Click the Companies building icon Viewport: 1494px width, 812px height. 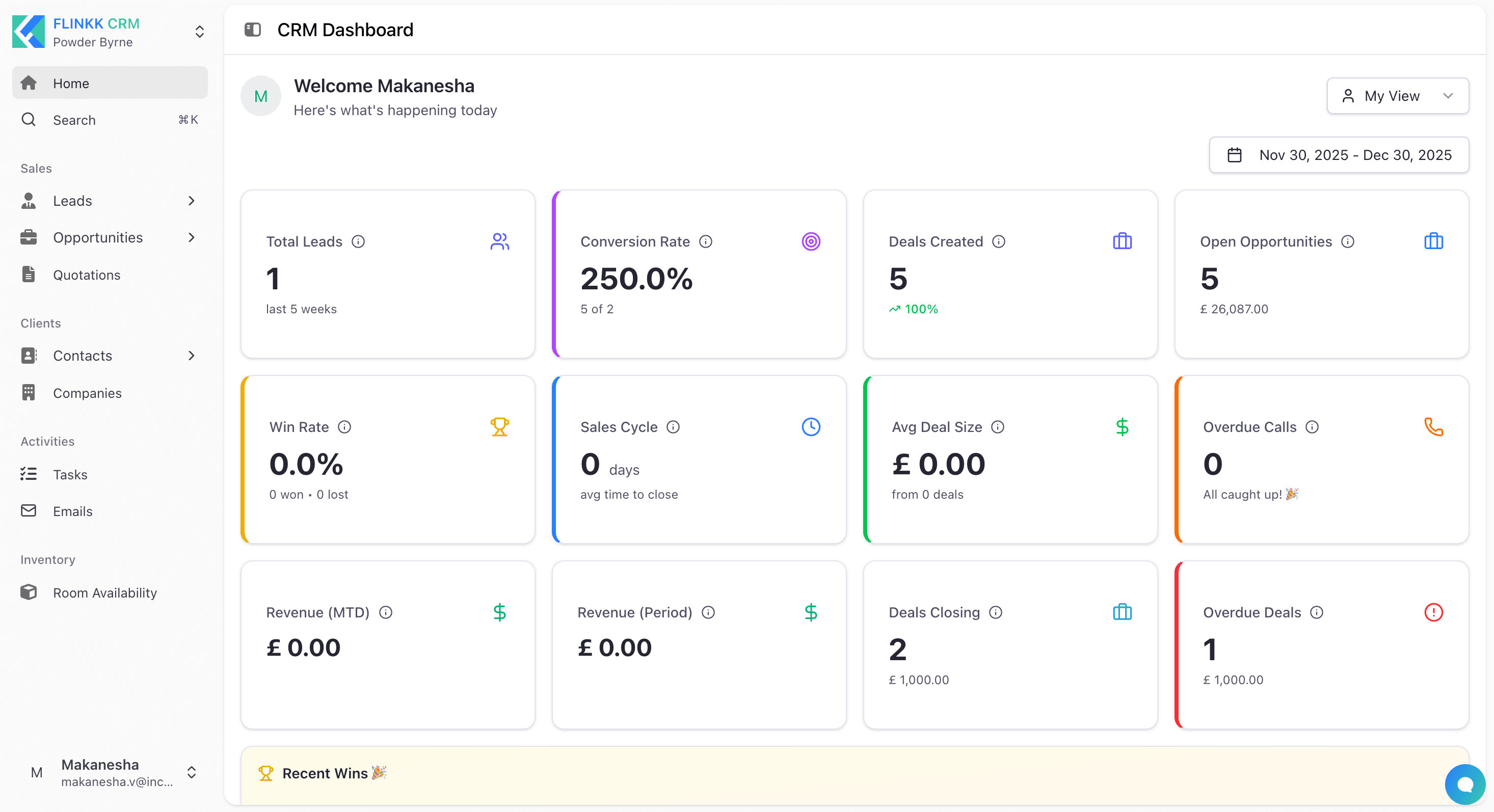[x=29, y=393]
